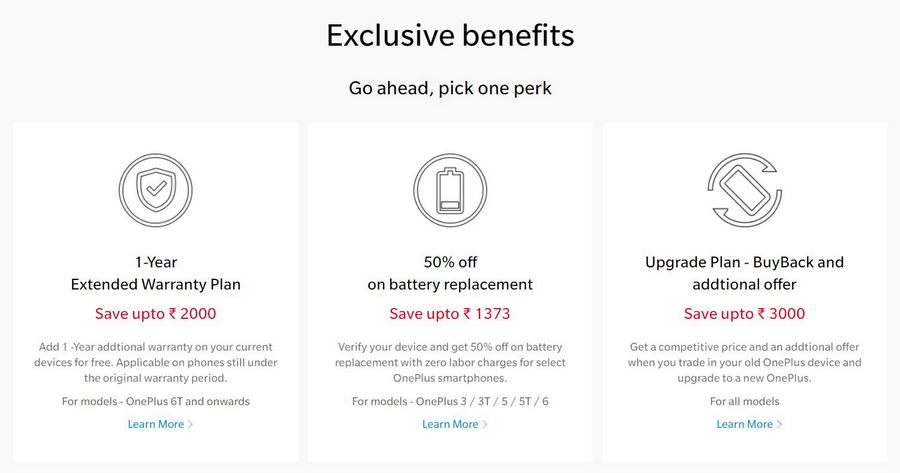Click the 'For all models' text
This screenshot has height=473, width=900.
pyautogui.click(x=744, y=401)
